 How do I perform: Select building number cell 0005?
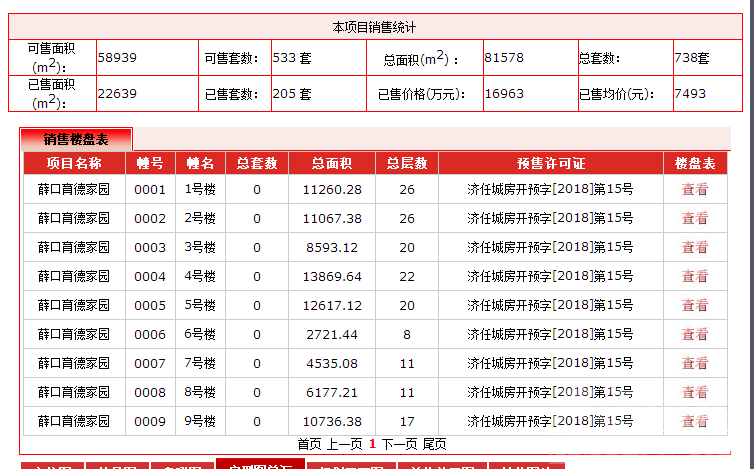point(150,305)
